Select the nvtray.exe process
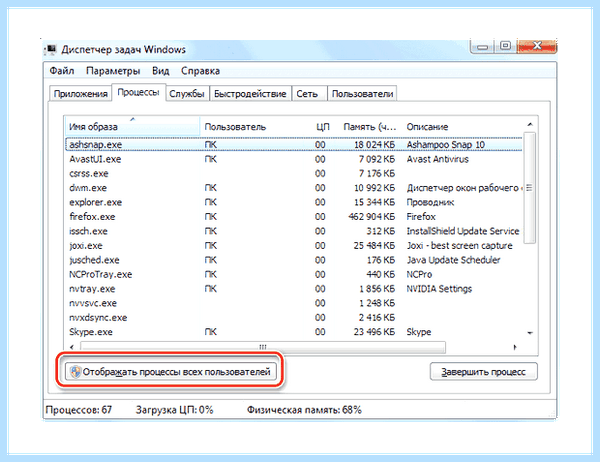600x462 pixels. coord(294,289)
